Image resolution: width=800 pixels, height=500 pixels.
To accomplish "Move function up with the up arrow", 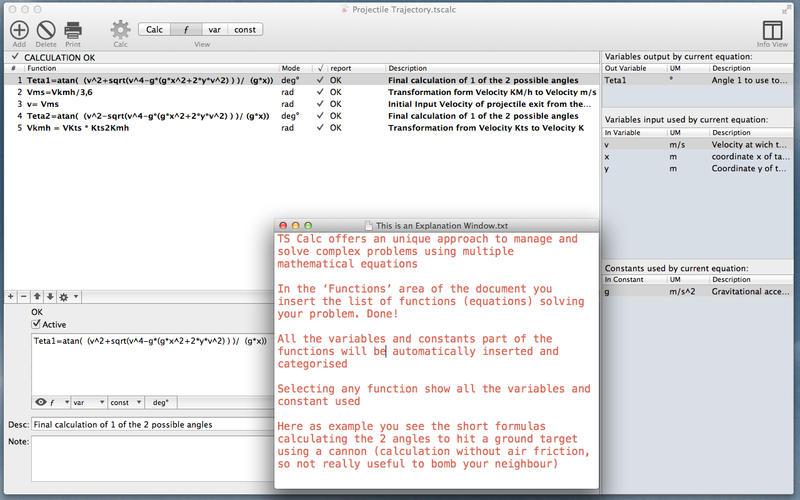I will point(38,297).
